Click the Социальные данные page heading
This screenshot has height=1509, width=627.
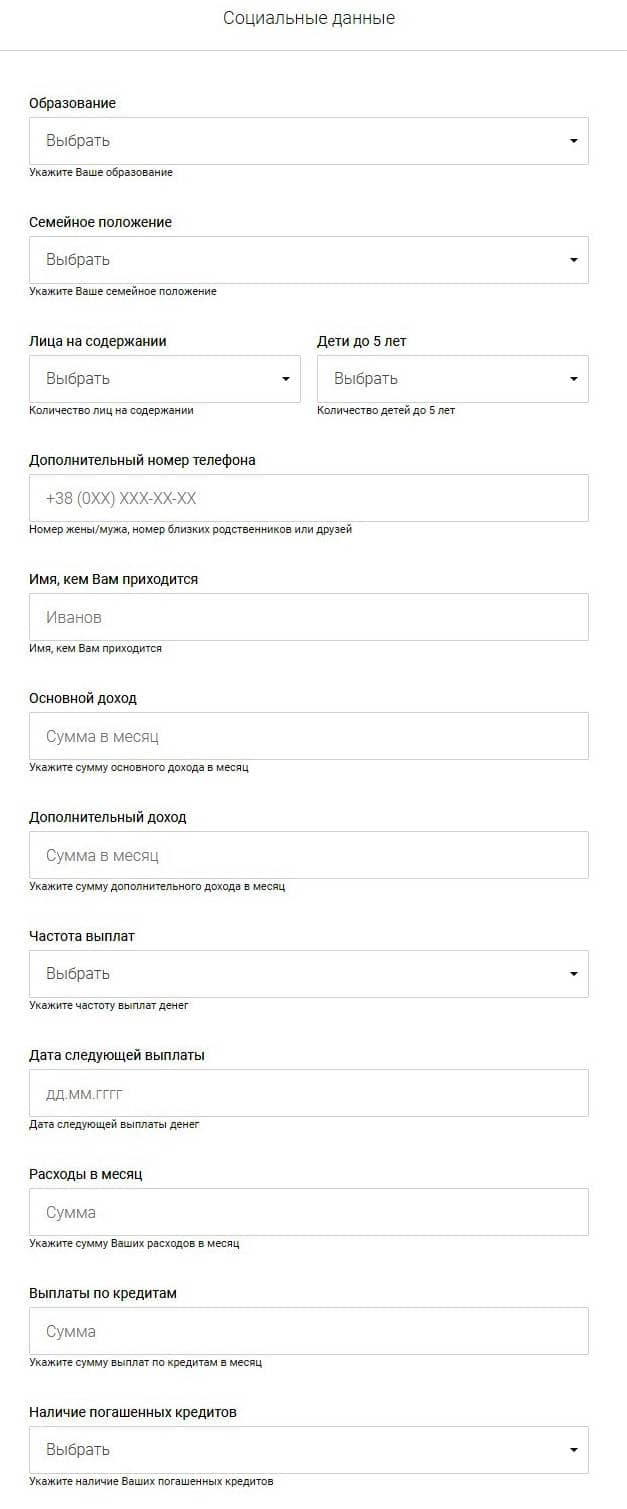click(309, 18)
